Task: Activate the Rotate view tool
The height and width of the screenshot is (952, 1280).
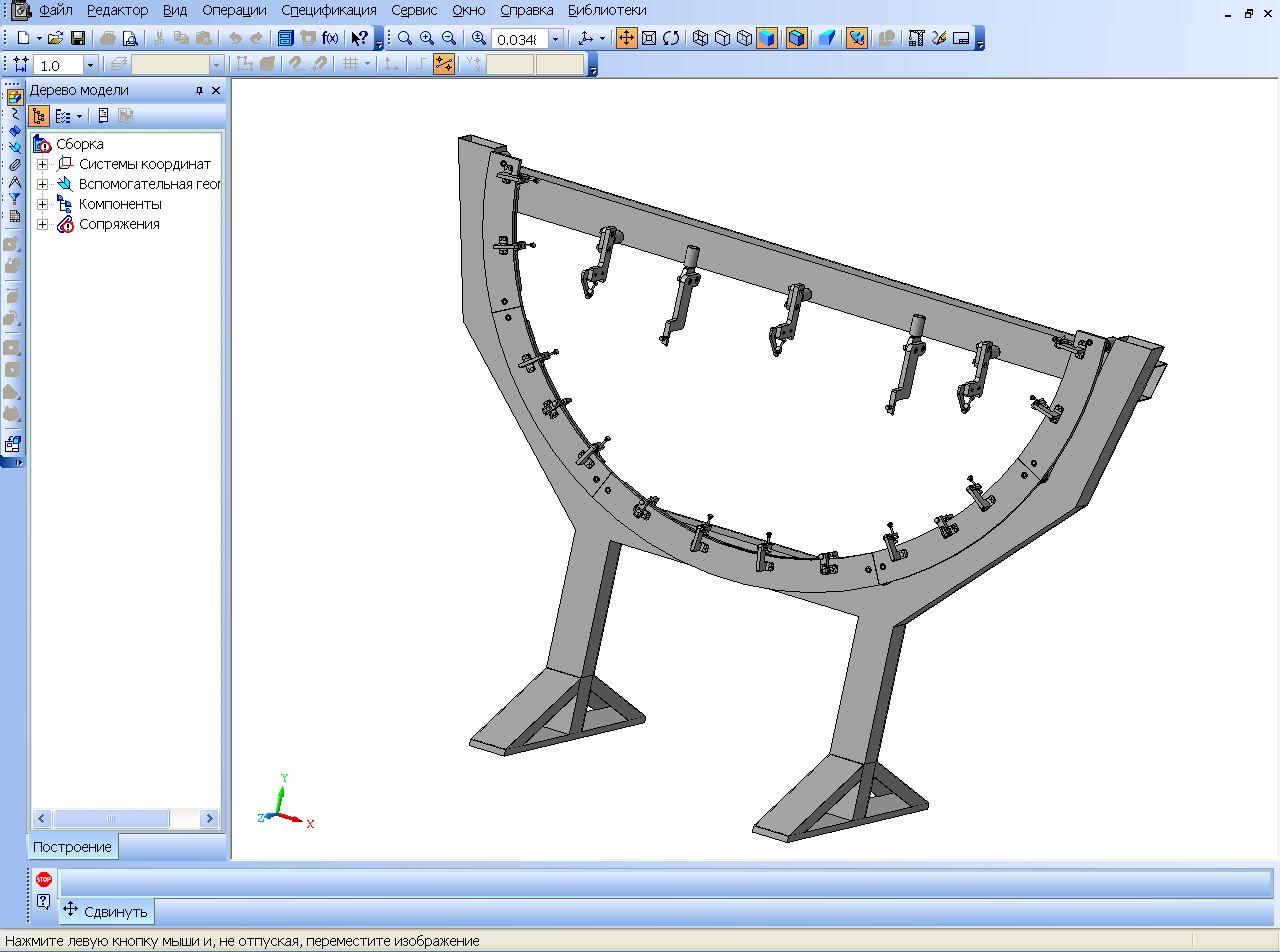Action: (671, 38)
